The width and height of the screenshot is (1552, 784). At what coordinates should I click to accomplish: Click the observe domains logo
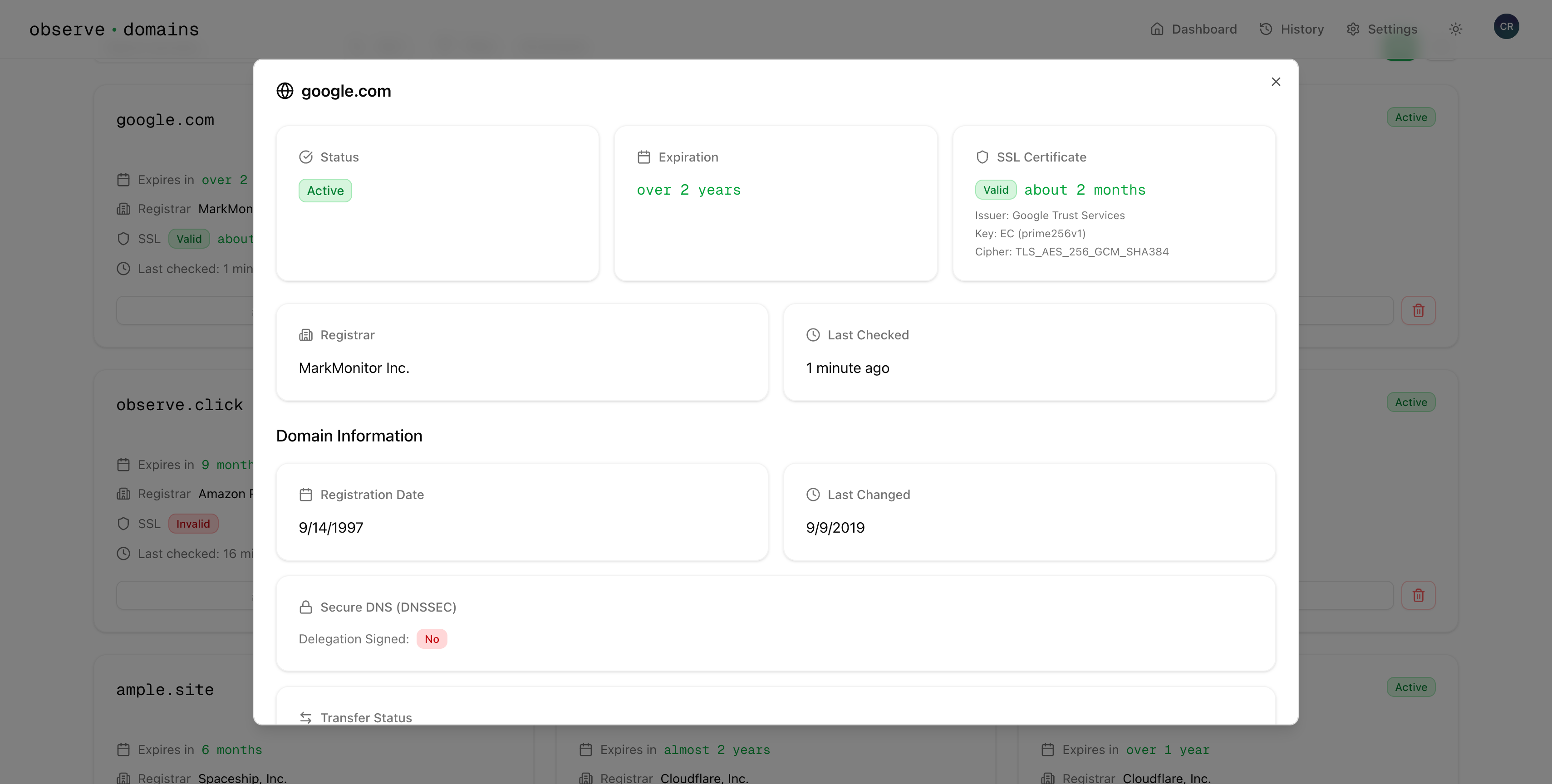coord(114,29)
